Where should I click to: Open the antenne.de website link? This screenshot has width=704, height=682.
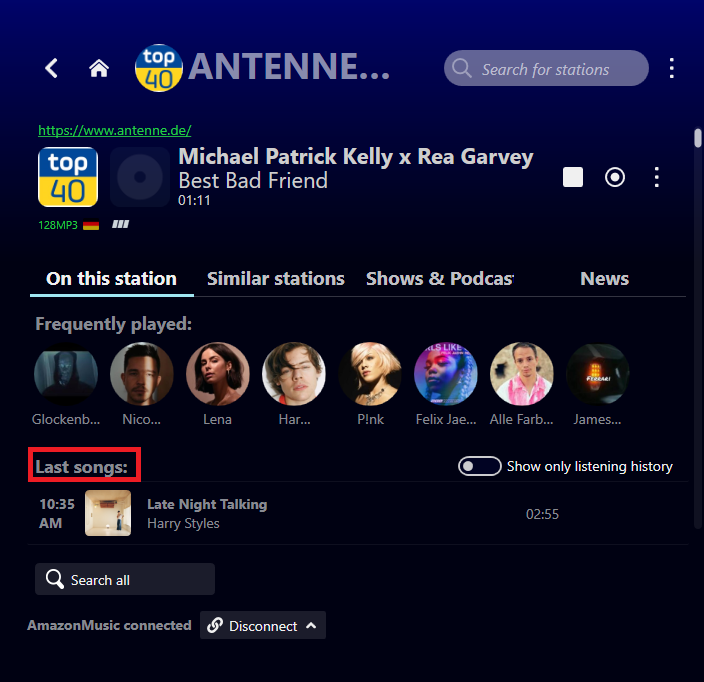[x=114, y=130]
